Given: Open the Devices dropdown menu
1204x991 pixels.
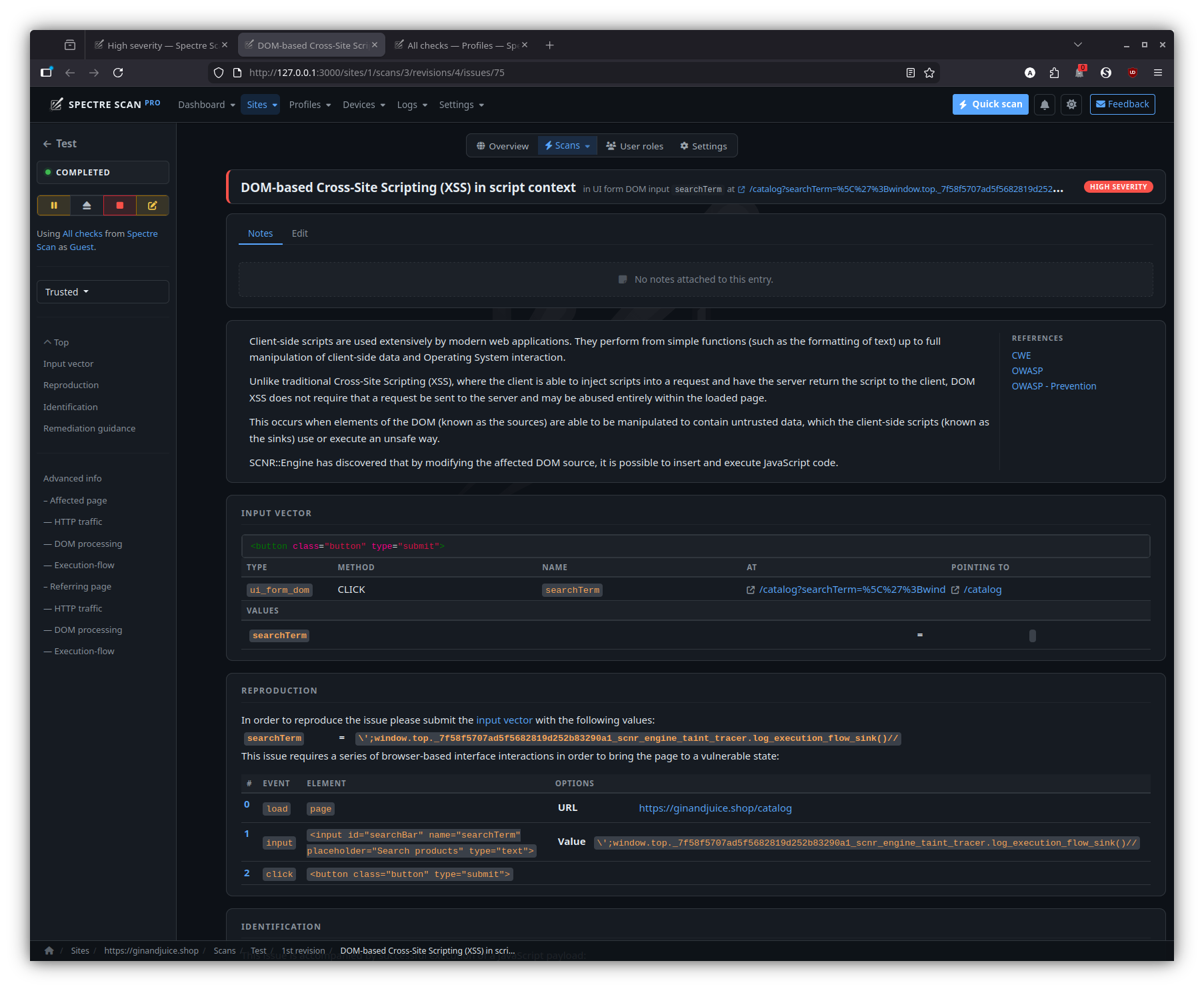Looking at the screenshot, I should pyautogui.click(x=364, y=105).
